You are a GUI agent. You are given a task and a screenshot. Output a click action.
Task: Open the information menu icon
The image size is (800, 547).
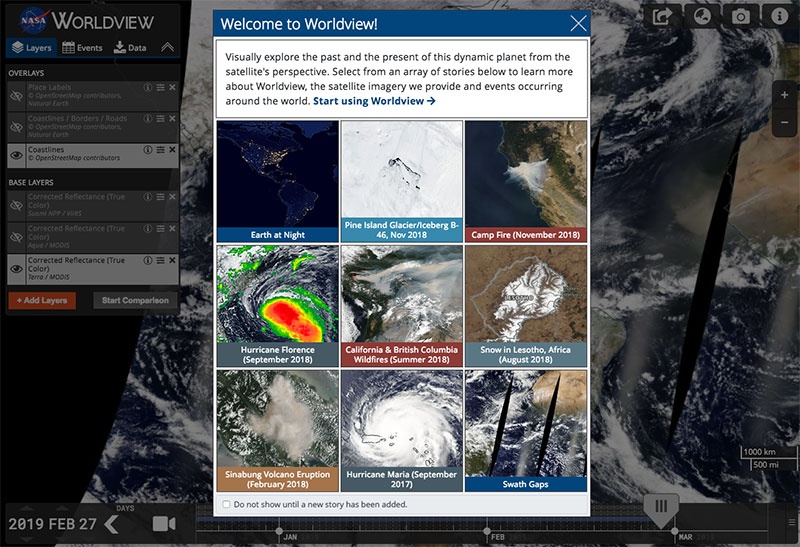click(x=779, y=16)
